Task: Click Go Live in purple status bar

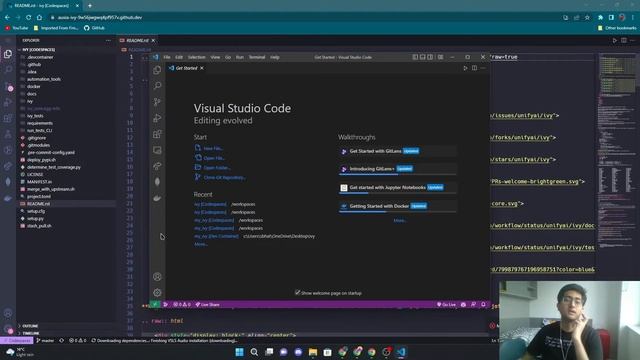Action: tap(446, 304)
